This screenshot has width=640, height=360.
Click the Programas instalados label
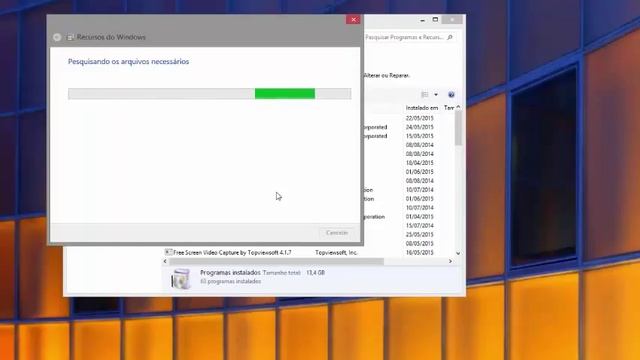230,272
